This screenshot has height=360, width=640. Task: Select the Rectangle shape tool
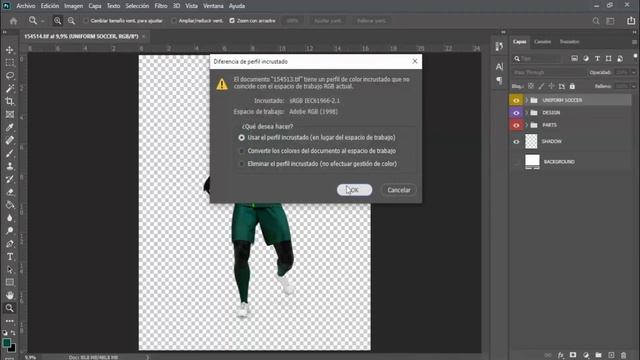(x=9, y=282)
